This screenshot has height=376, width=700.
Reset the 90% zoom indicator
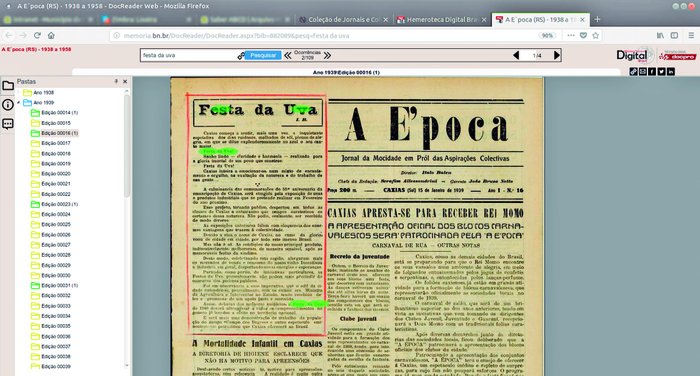coord(547,36)
